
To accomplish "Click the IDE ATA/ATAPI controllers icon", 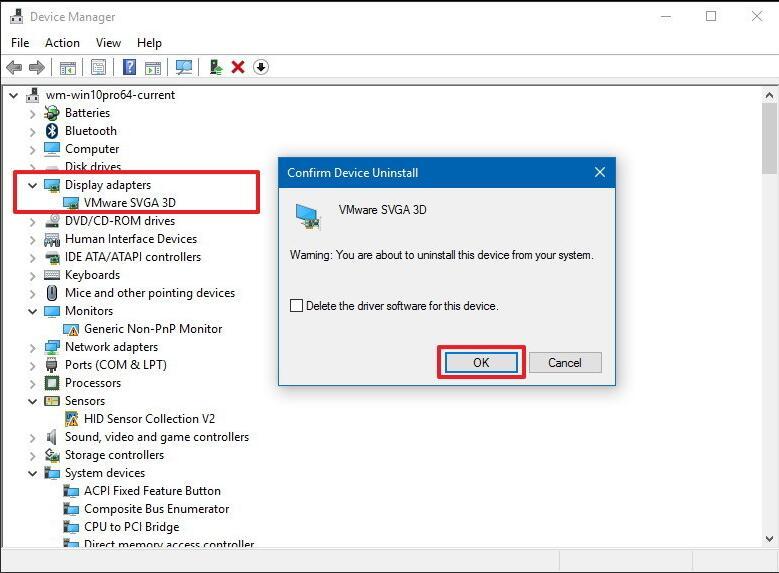I will point(52,257).
